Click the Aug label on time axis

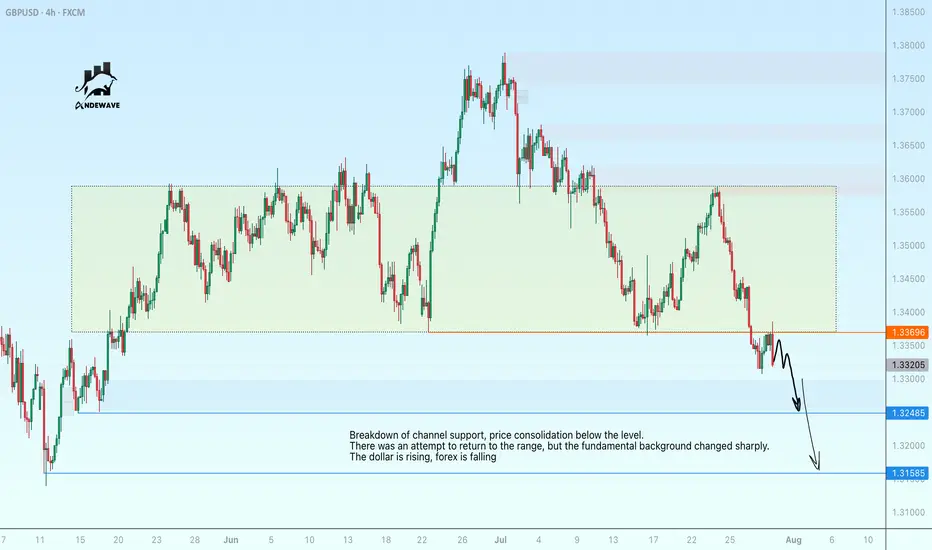pyautogui.click(x=794, y=540)
